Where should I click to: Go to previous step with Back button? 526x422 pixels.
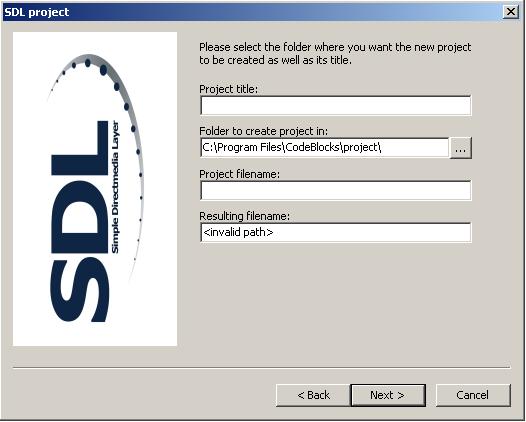tap(313, 395)
